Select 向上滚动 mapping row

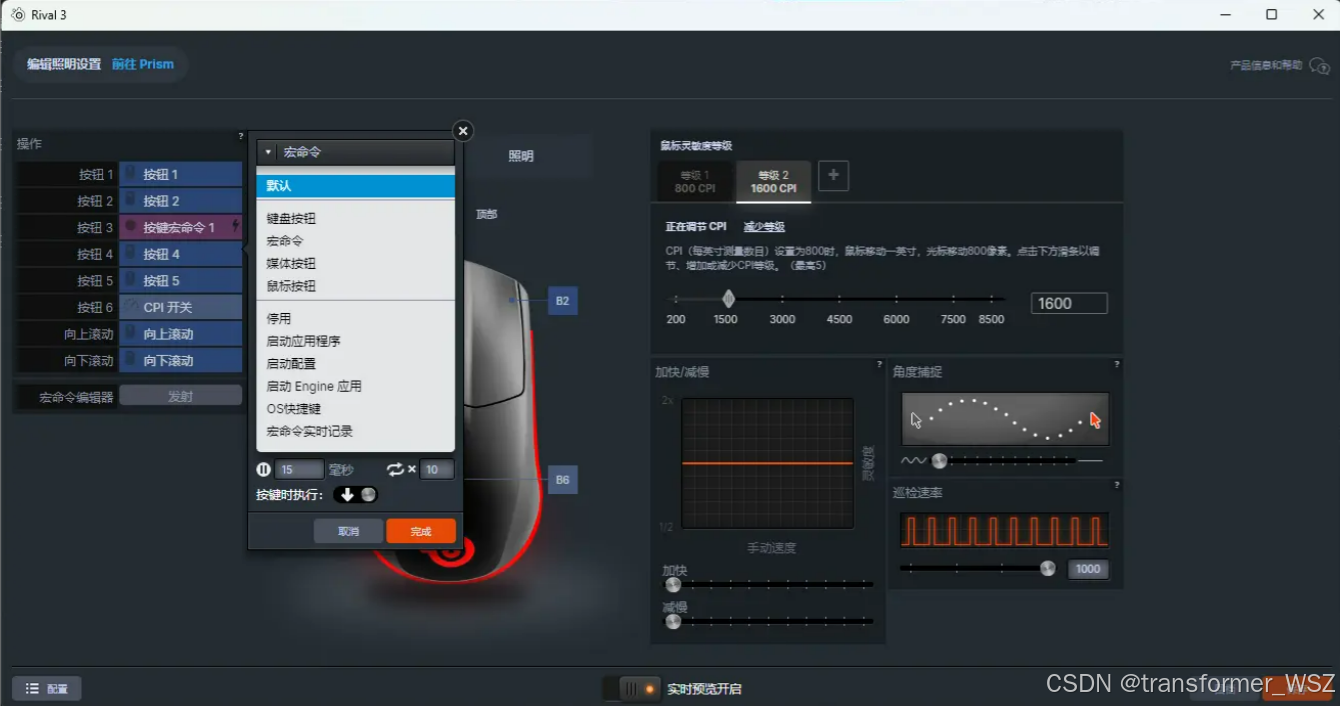pyautogui.click(x=181, y=334)
